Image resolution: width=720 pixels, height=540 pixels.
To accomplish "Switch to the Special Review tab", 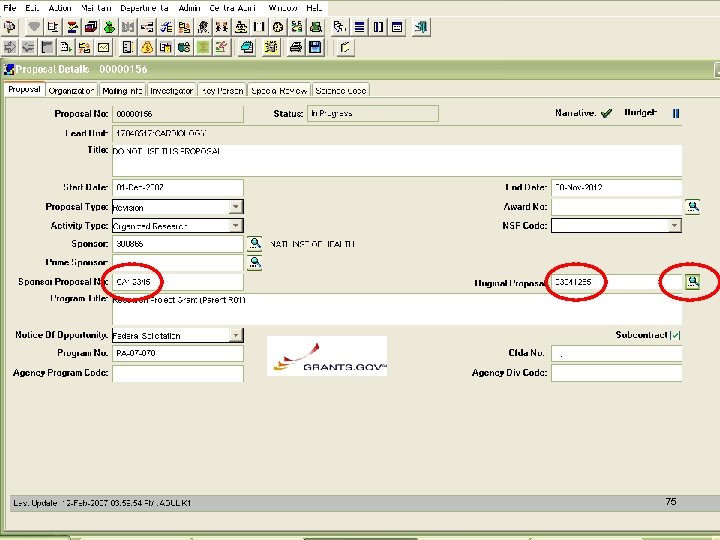I will pyautogui.click(x=279, y=90).
